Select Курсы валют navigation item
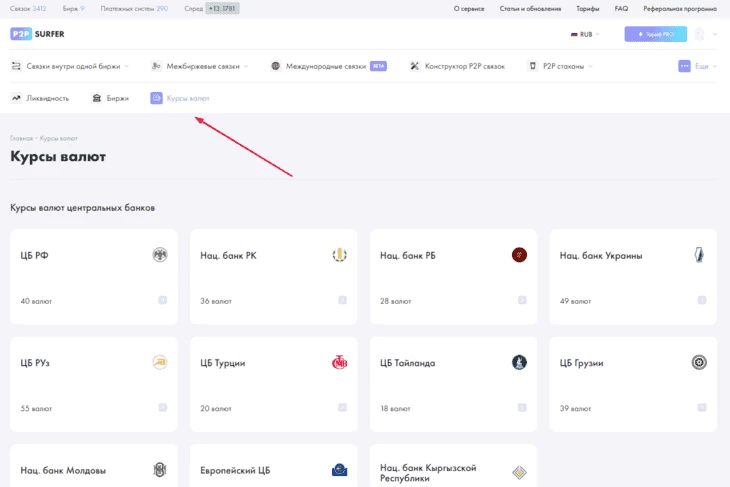Image resolution: width=730 pixels, height=487 pixels. coord(188,98)
